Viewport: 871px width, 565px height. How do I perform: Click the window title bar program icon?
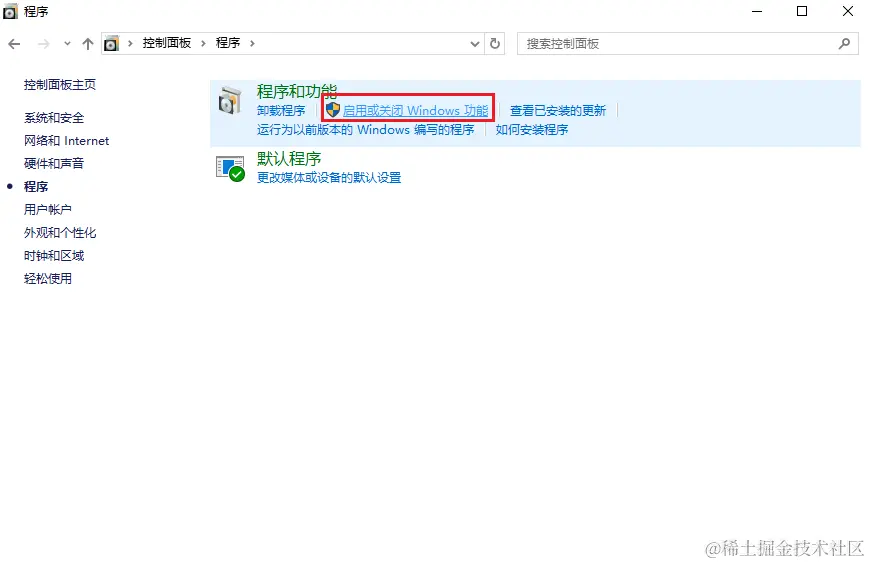click(x=11, y=11)
